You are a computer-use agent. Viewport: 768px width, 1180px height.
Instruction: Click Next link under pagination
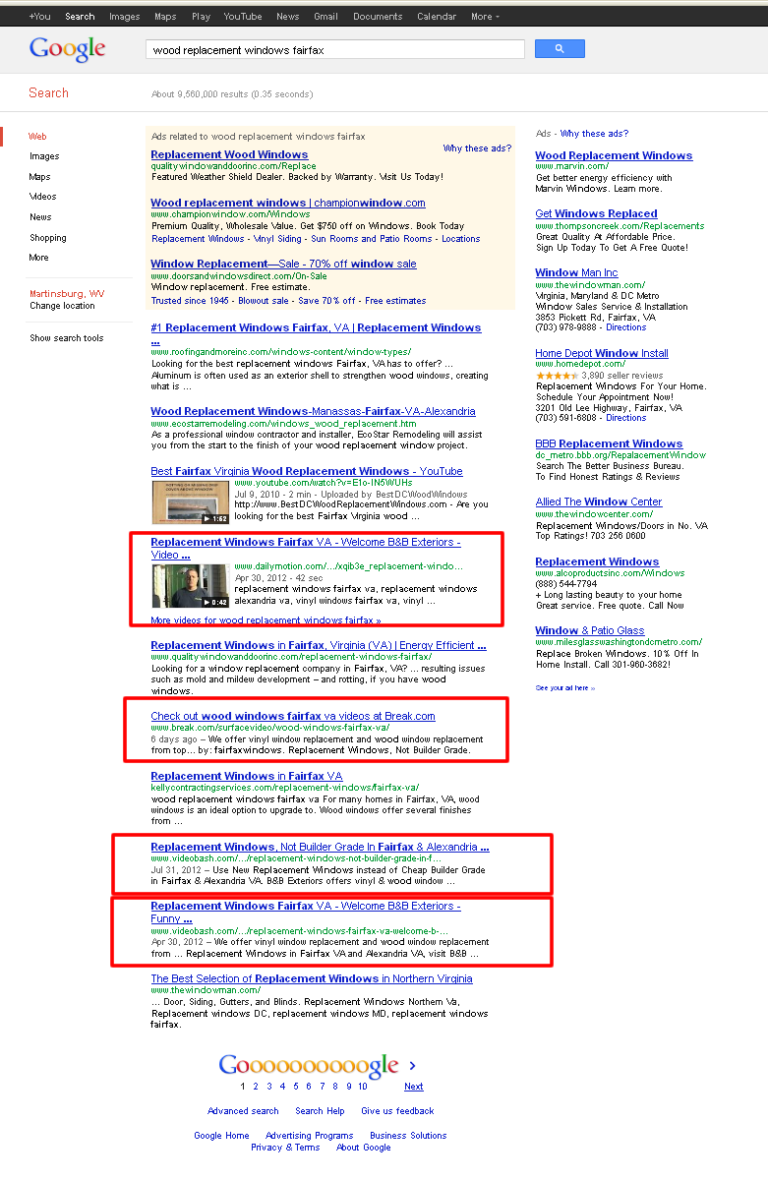[x=413, y=1086]
